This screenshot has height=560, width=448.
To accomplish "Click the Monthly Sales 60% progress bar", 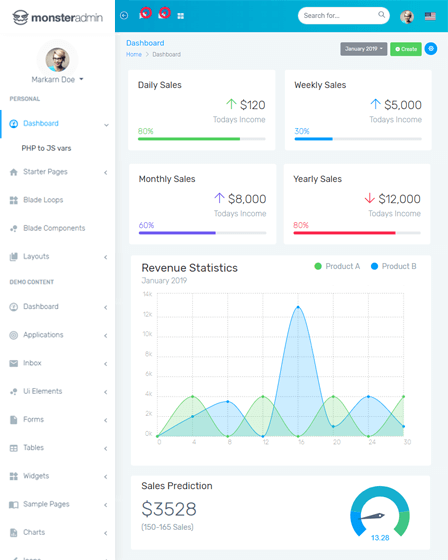I will 202,233.
